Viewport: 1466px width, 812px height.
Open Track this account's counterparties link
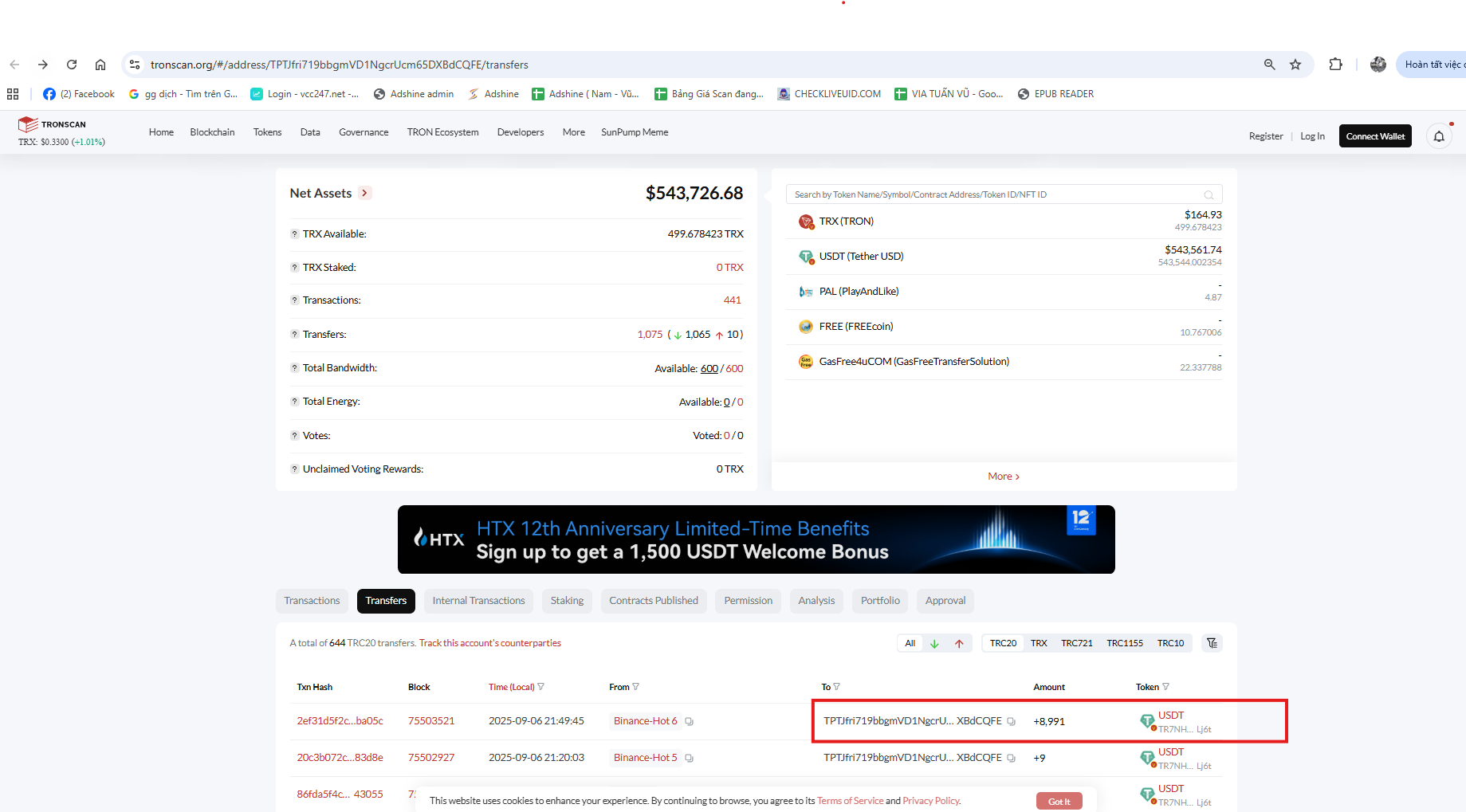click(x=490, y=643)
